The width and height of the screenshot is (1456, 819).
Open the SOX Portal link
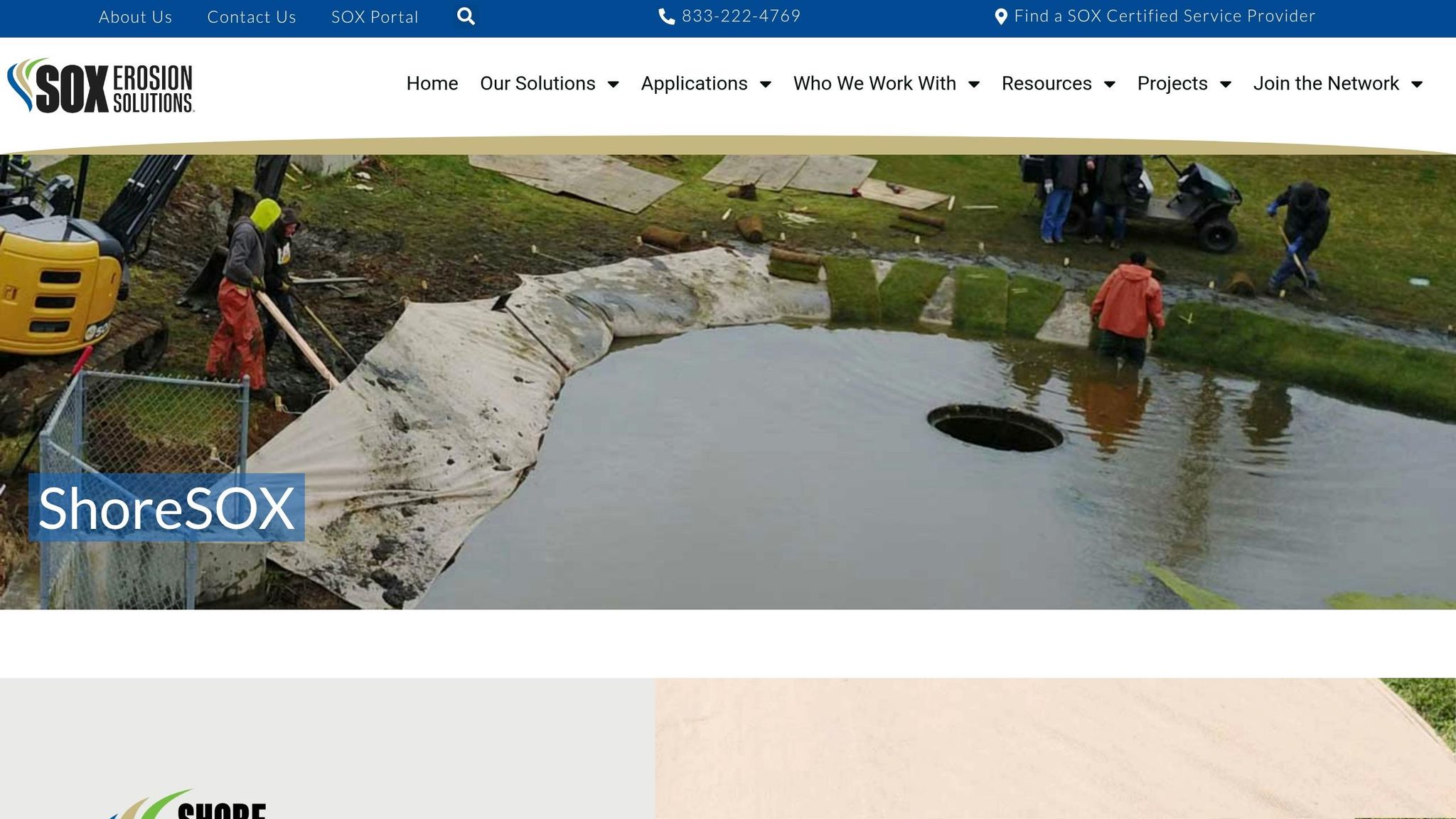(x=375, y=17)
